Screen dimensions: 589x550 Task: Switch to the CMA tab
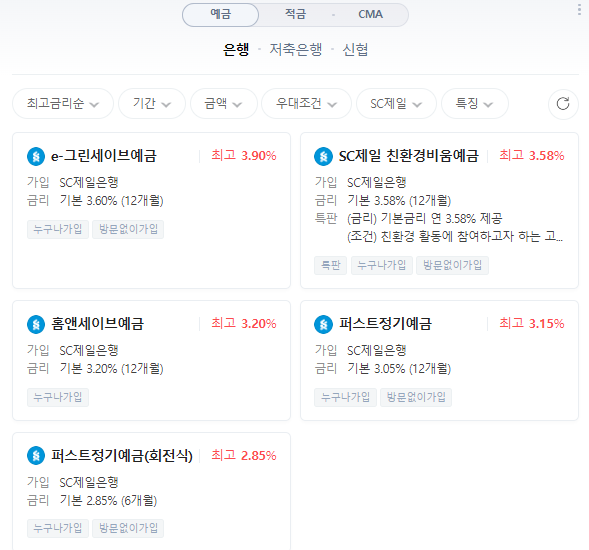[x=370, y=15]
